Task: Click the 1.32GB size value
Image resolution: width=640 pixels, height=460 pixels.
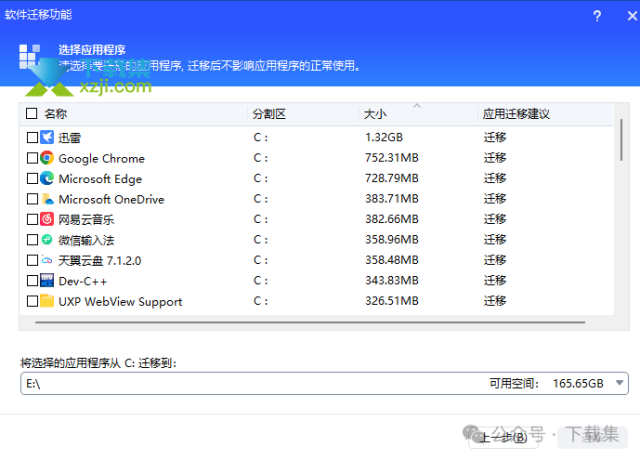Action: coord(384,137)
